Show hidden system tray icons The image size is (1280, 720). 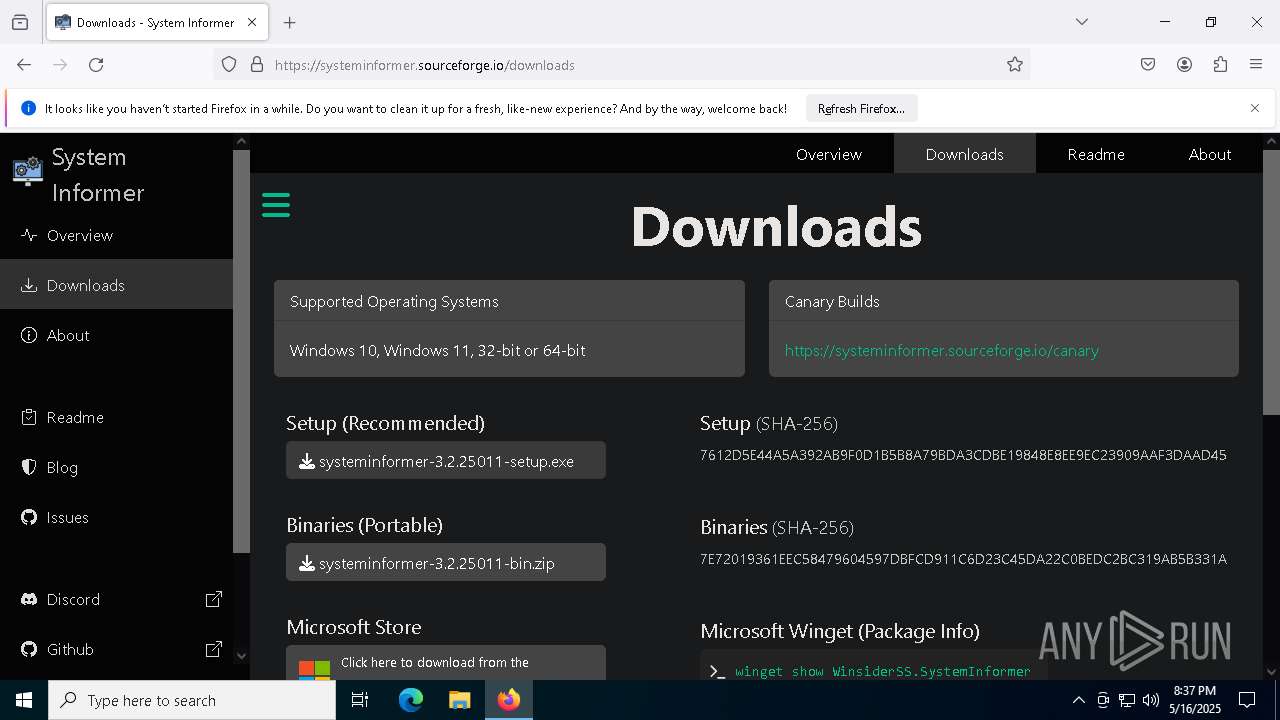click(x=1078, y=700)
